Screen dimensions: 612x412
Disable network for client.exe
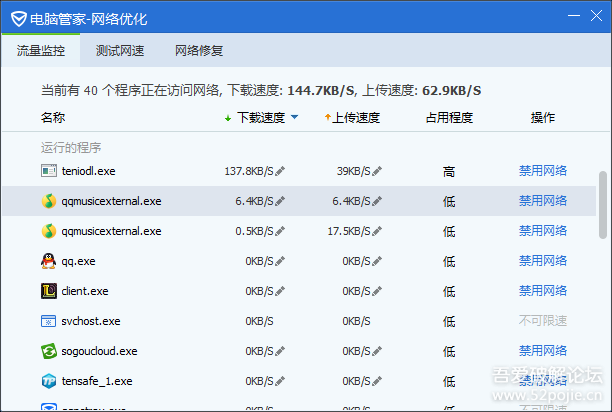543,291
